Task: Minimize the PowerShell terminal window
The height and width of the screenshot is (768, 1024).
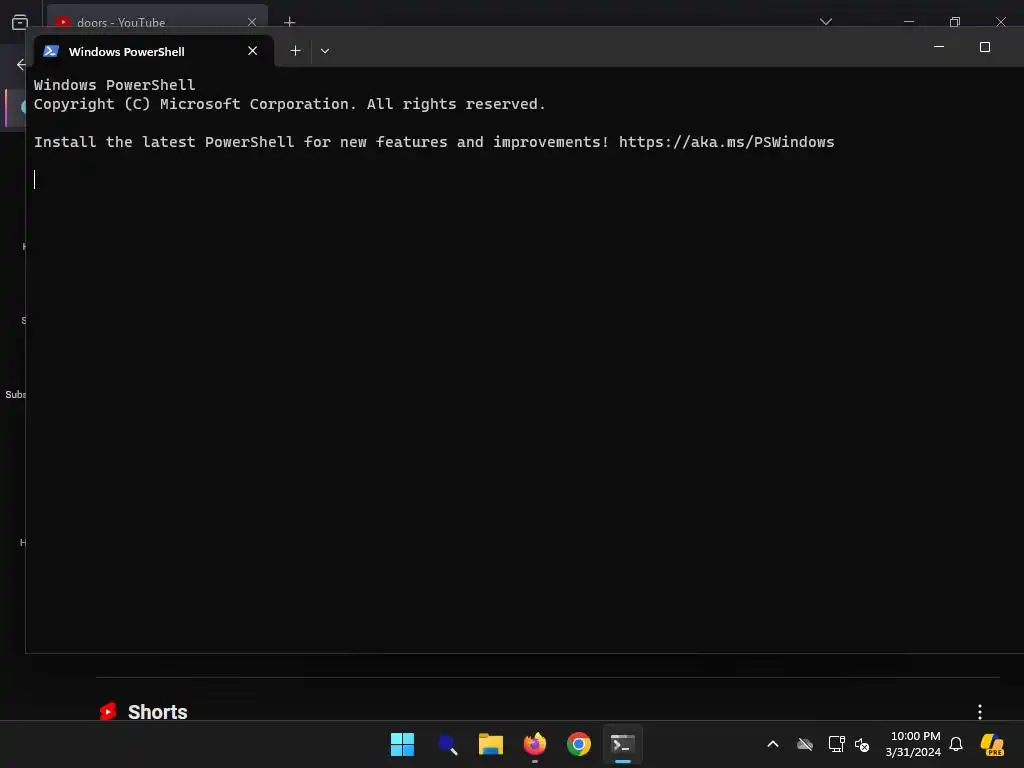Action: (x=939, y=47)
